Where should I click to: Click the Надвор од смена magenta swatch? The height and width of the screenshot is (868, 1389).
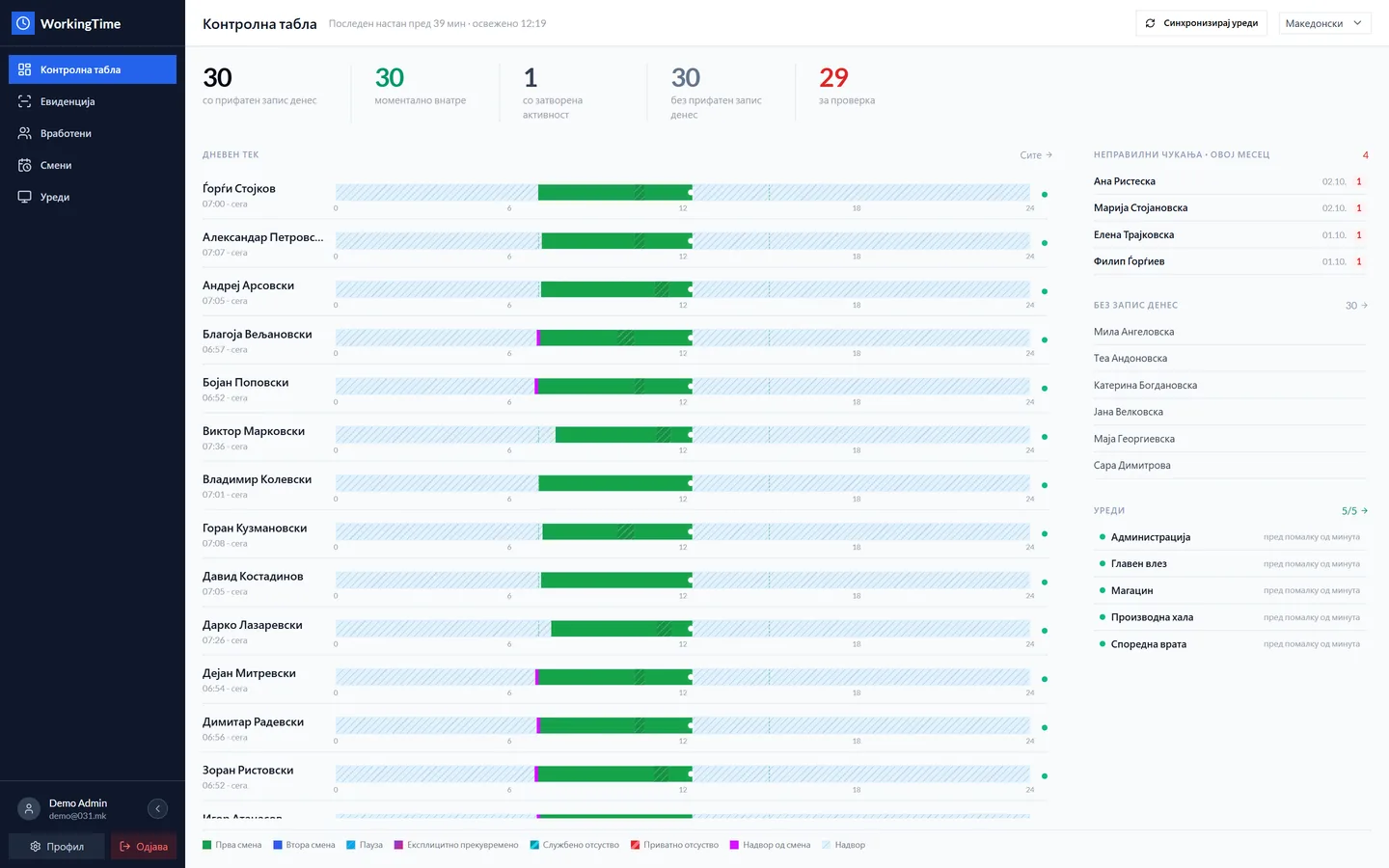tap(734, 845)
